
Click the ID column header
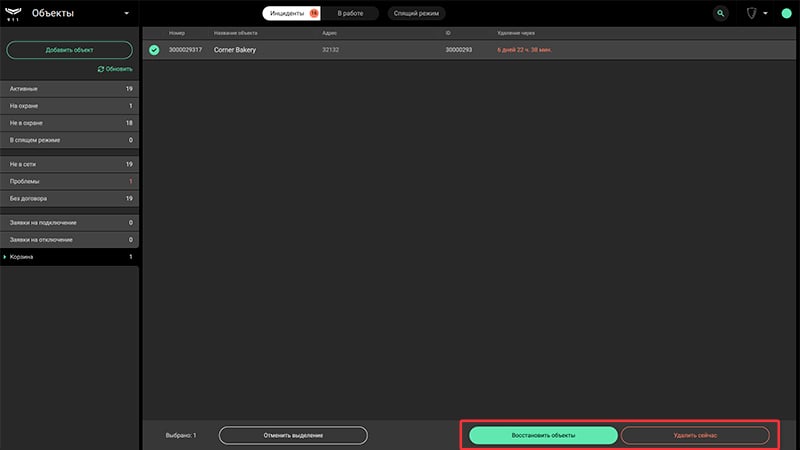pos(448,33)
